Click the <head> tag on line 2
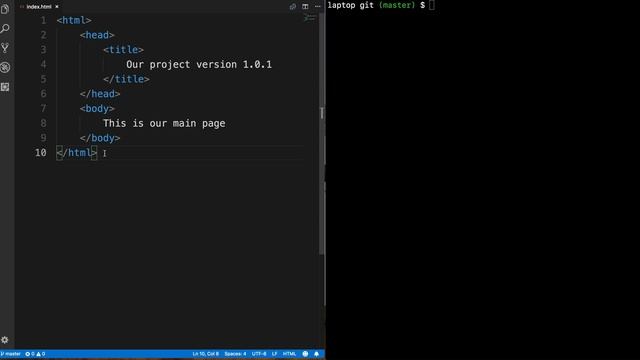 point(97,35)
